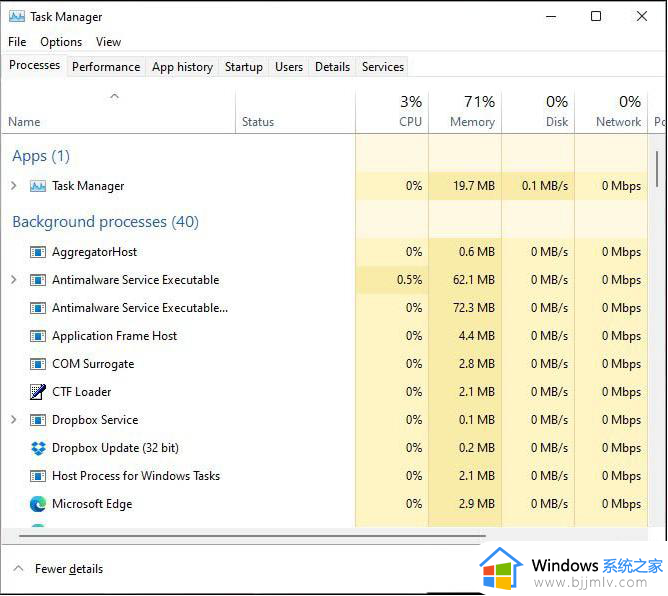
Task: Click the Dropbox Service process icon
Action: click(38, 420)
